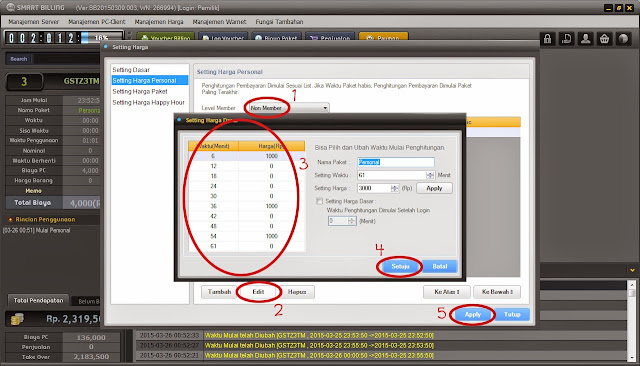The height and width of the screenshot is (366, 640).
Task: Select Setting Harga Paket in side list
Action: 149,91
